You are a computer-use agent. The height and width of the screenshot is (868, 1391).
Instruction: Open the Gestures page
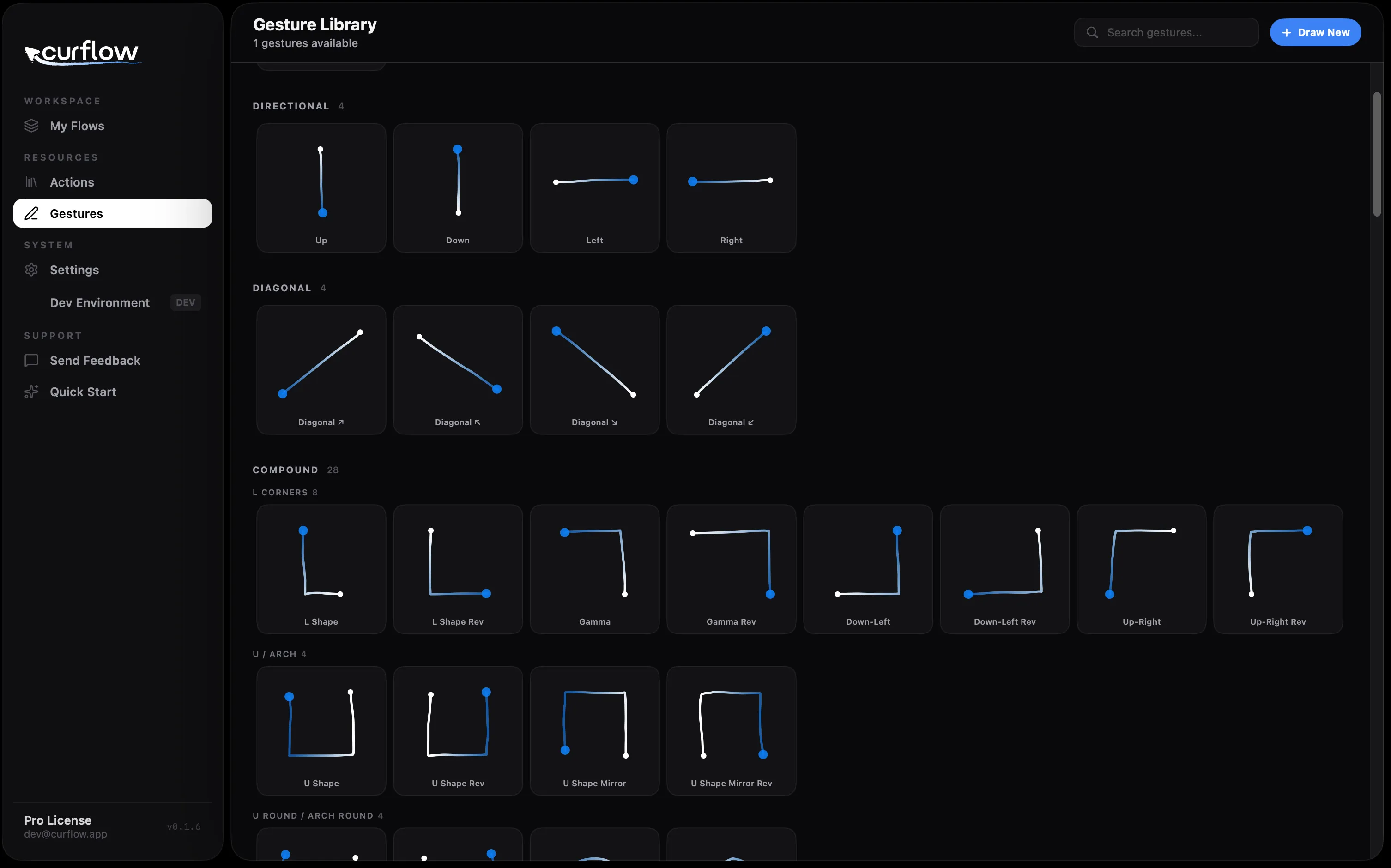(113, 214)
